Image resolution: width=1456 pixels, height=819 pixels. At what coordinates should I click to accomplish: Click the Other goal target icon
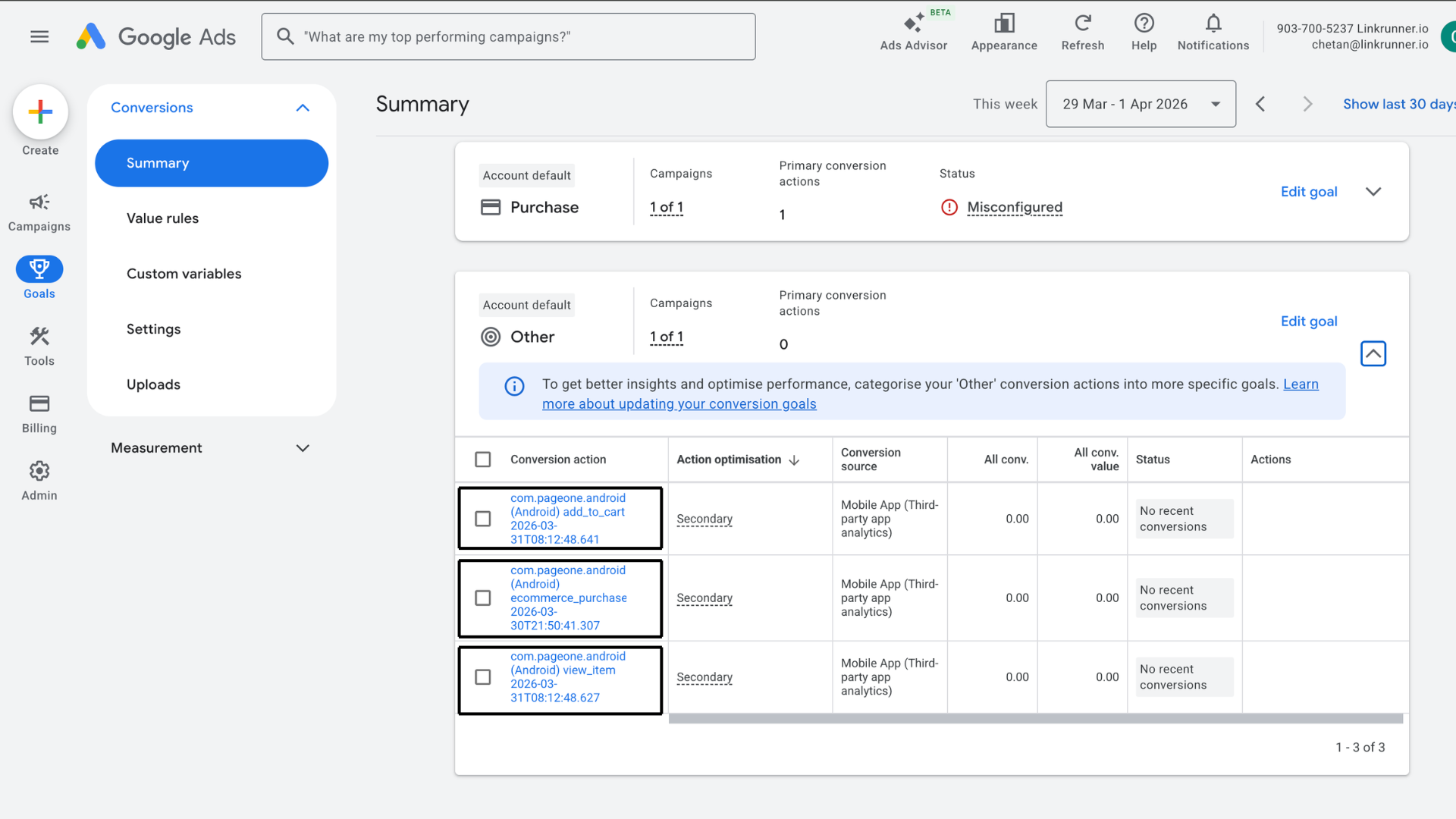click(491, 337)
